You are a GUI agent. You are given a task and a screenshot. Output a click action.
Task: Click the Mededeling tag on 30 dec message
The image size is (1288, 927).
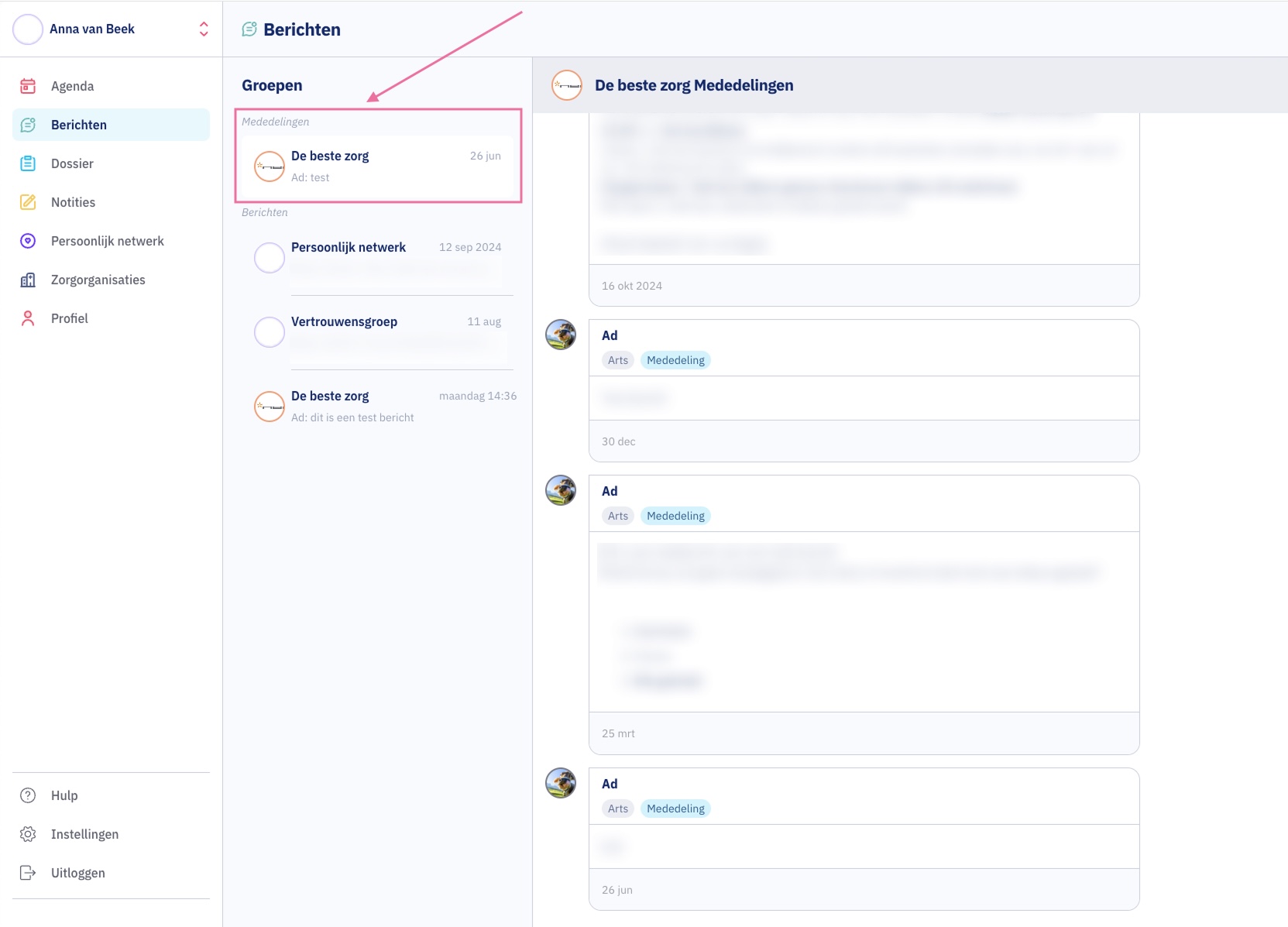point(675,360)
